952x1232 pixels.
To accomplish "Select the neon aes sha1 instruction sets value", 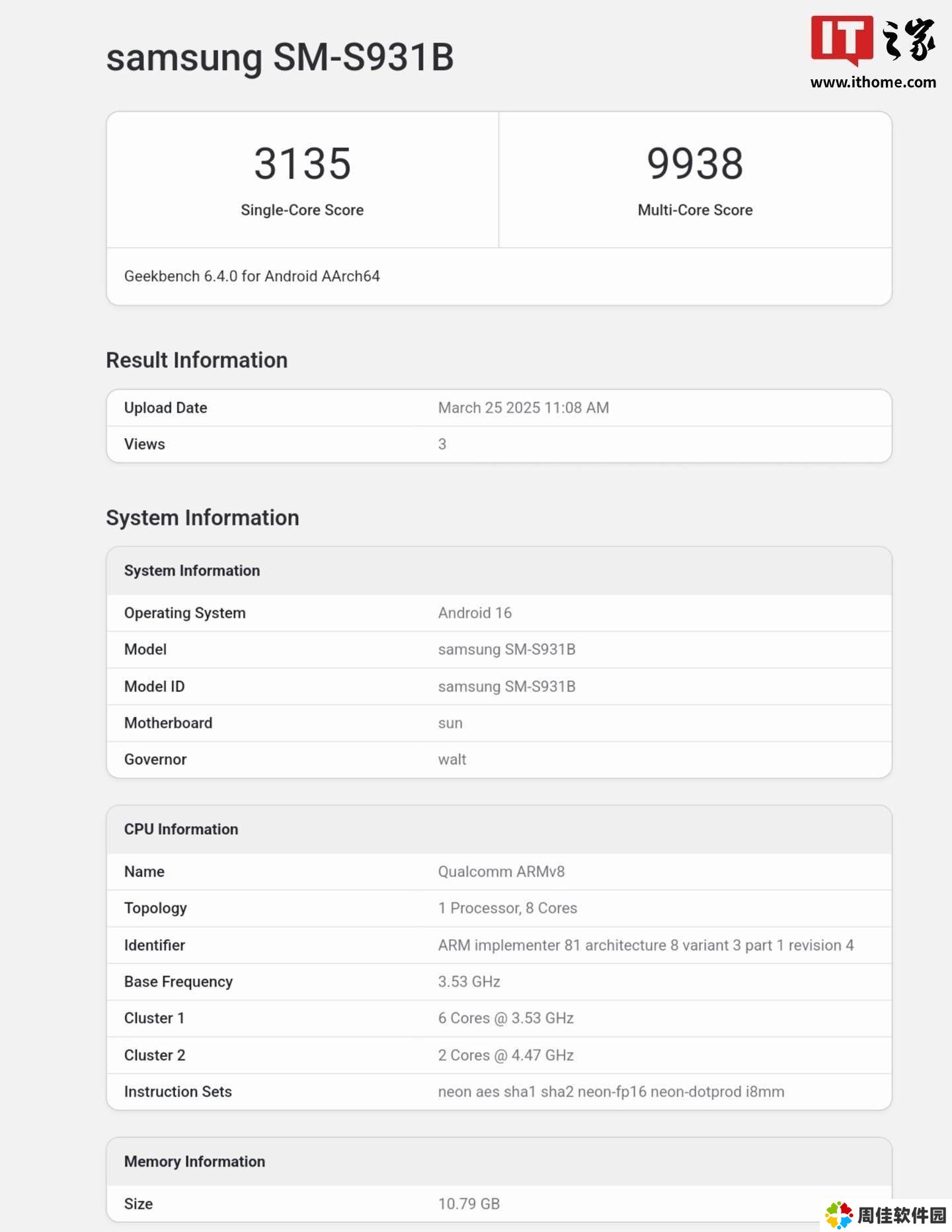I will [612, 1092].
